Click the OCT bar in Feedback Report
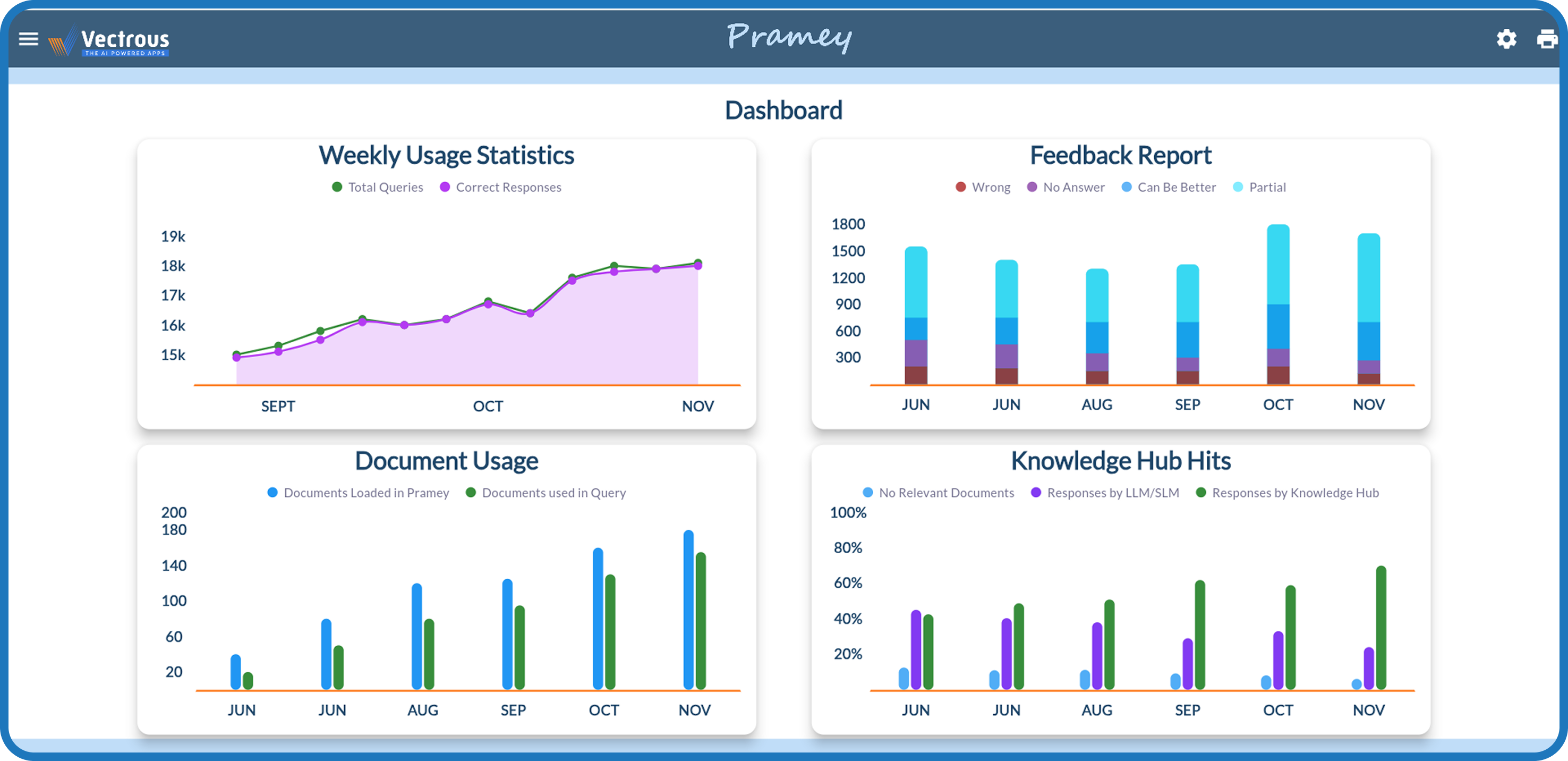Image resolution: width=1568 pixels, height=761 pixels. point(1277,305)
